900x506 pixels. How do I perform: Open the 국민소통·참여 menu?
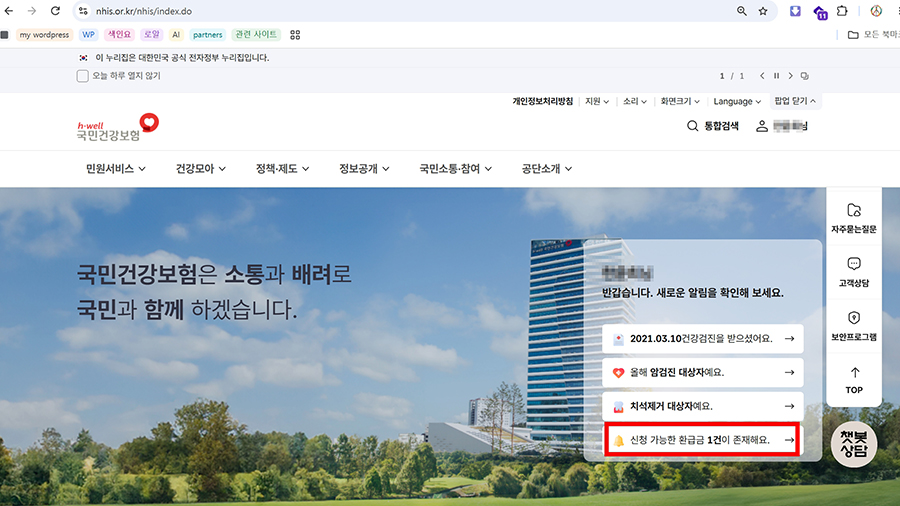coord(455,169)
